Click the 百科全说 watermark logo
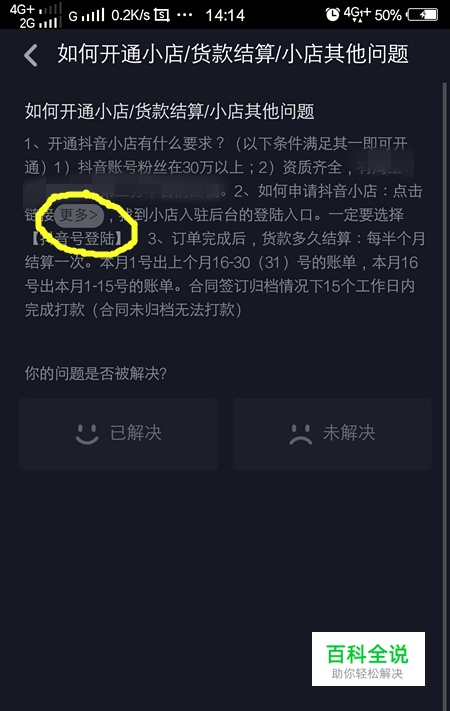The height and width of the screenshot is (711, 450). point(368,658)
